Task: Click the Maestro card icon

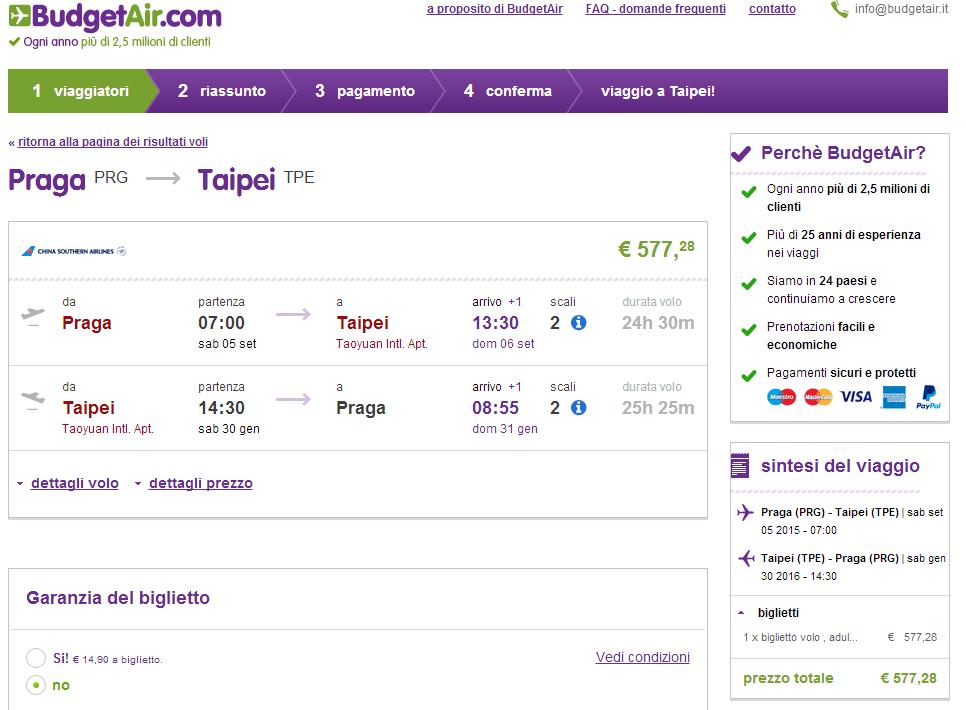Action: point(781,397)
